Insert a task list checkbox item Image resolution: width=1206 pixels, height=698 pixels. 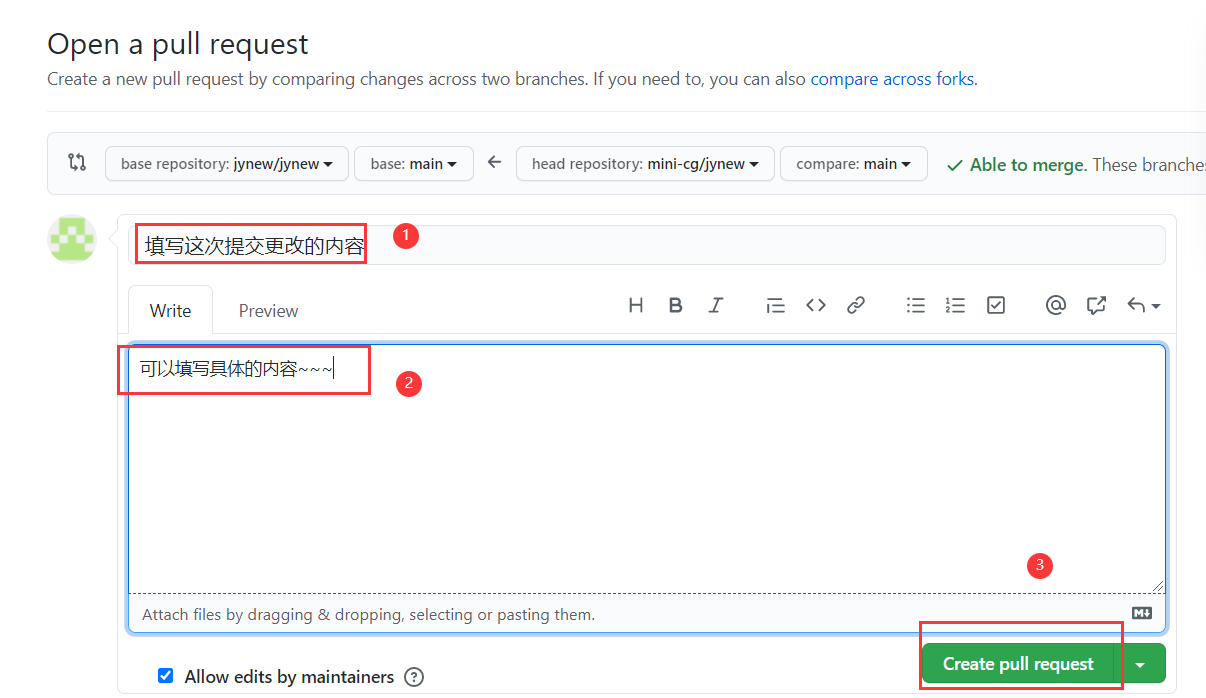(x=996, y=305)
